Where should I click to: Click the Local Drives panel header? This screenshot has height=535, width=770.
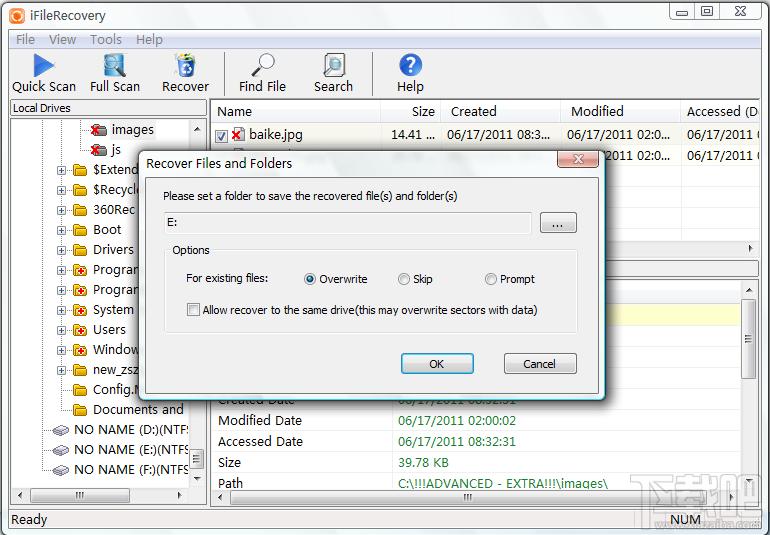109,108
